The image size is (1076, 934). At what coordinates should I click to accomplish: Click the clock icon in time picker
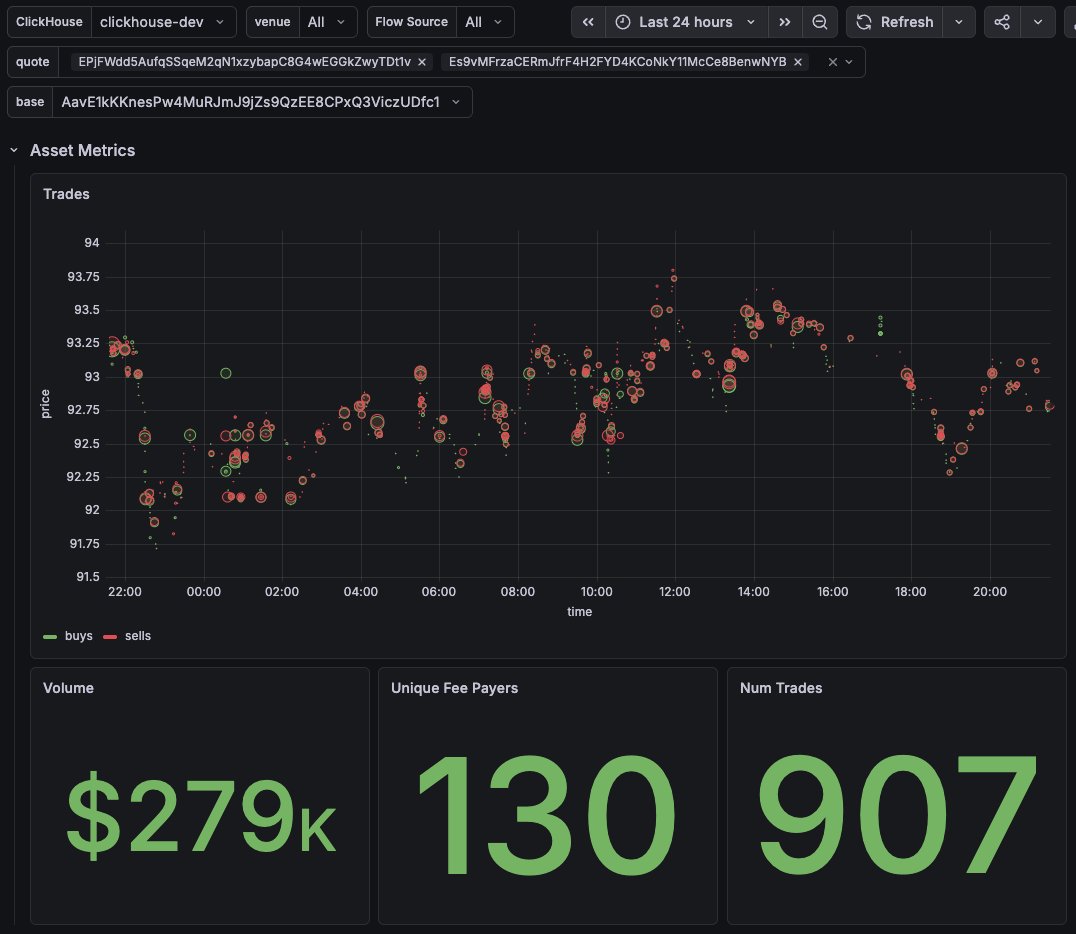coord(622,22)
